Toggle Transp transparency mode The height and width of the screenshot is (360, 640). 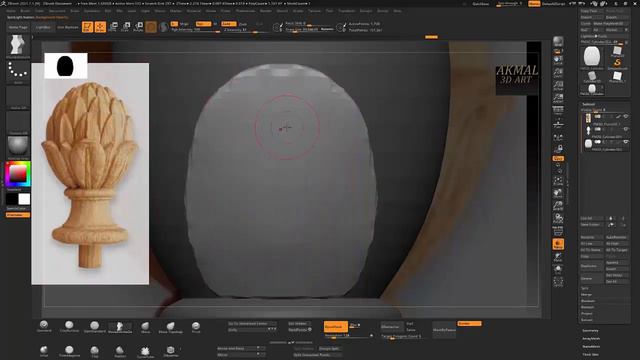[558, 244]
